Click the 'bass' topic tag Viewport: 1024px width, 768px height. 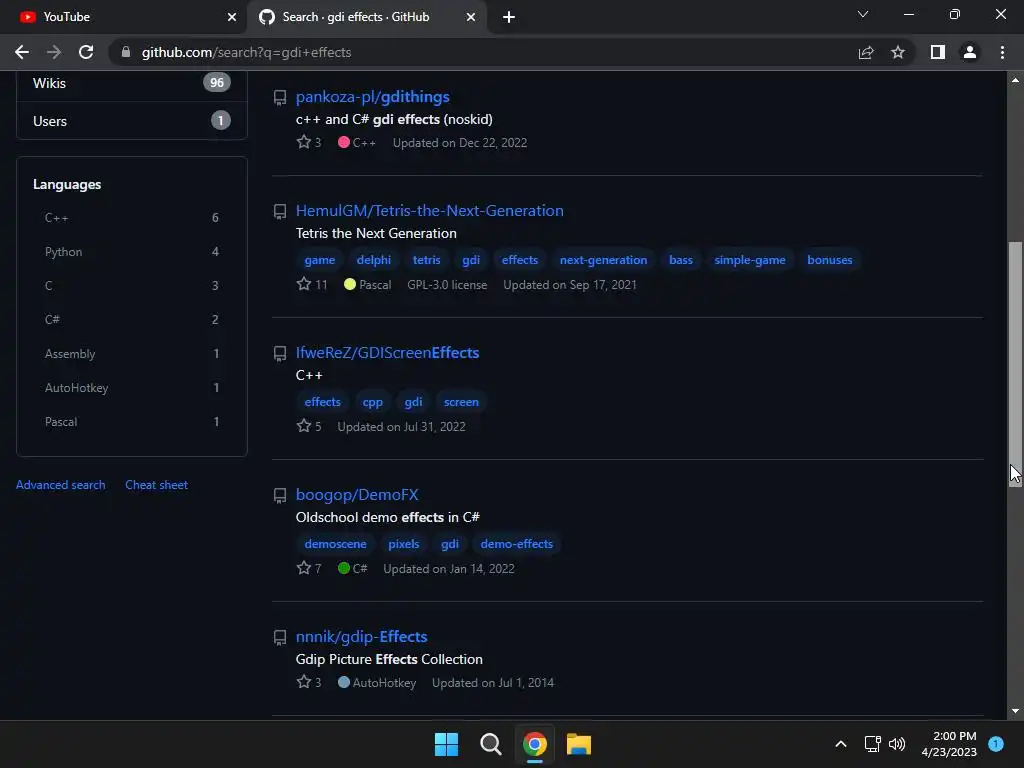point(680,260)
